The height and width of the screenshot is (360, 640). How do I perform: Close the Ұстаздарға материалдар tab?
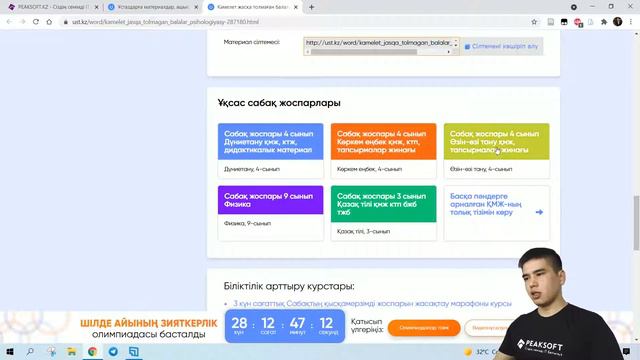click(x=196, y=7)
